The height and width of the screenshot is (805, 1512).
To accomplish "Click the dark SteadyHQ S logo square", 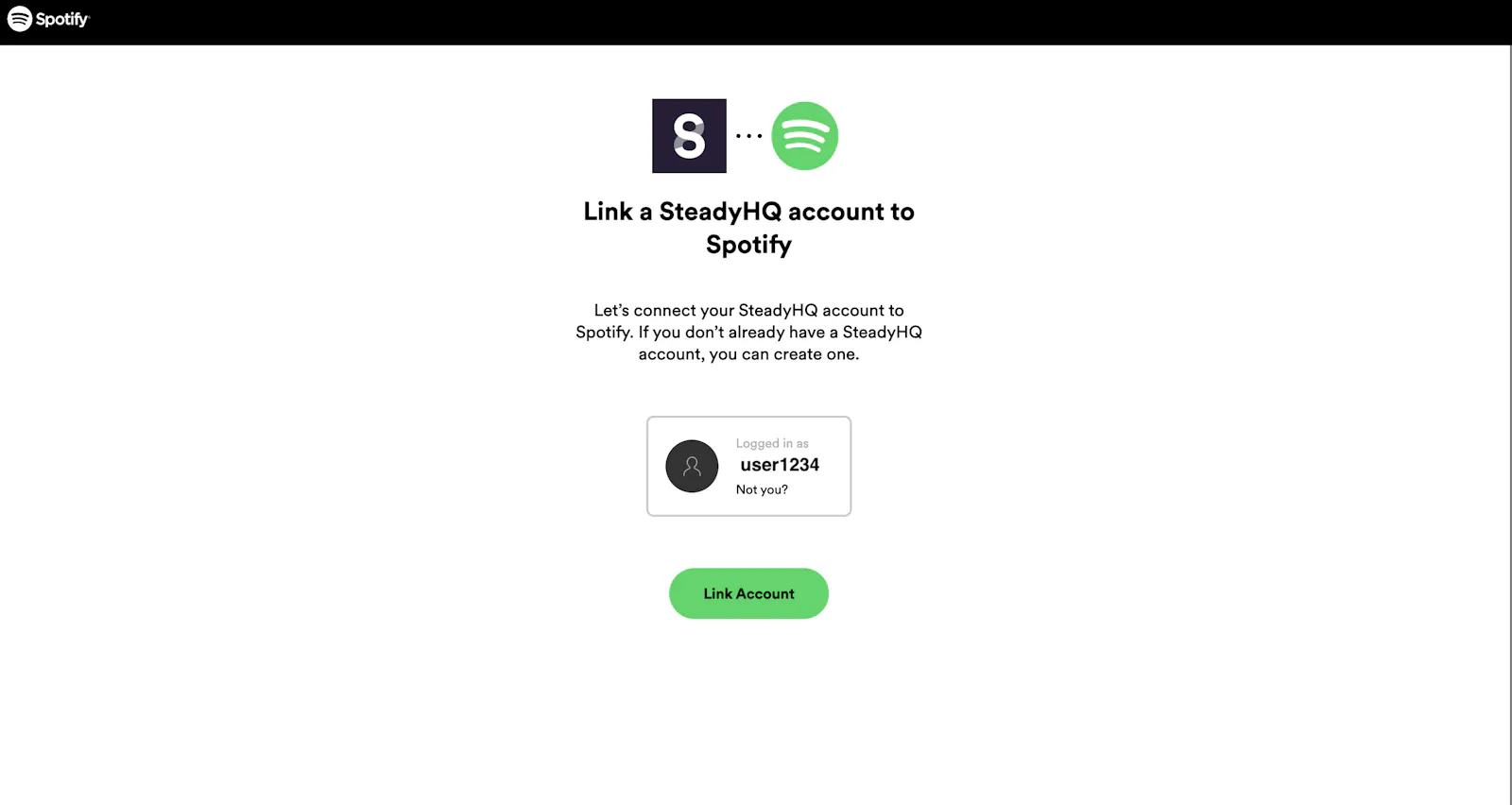I will coord(689,136).
